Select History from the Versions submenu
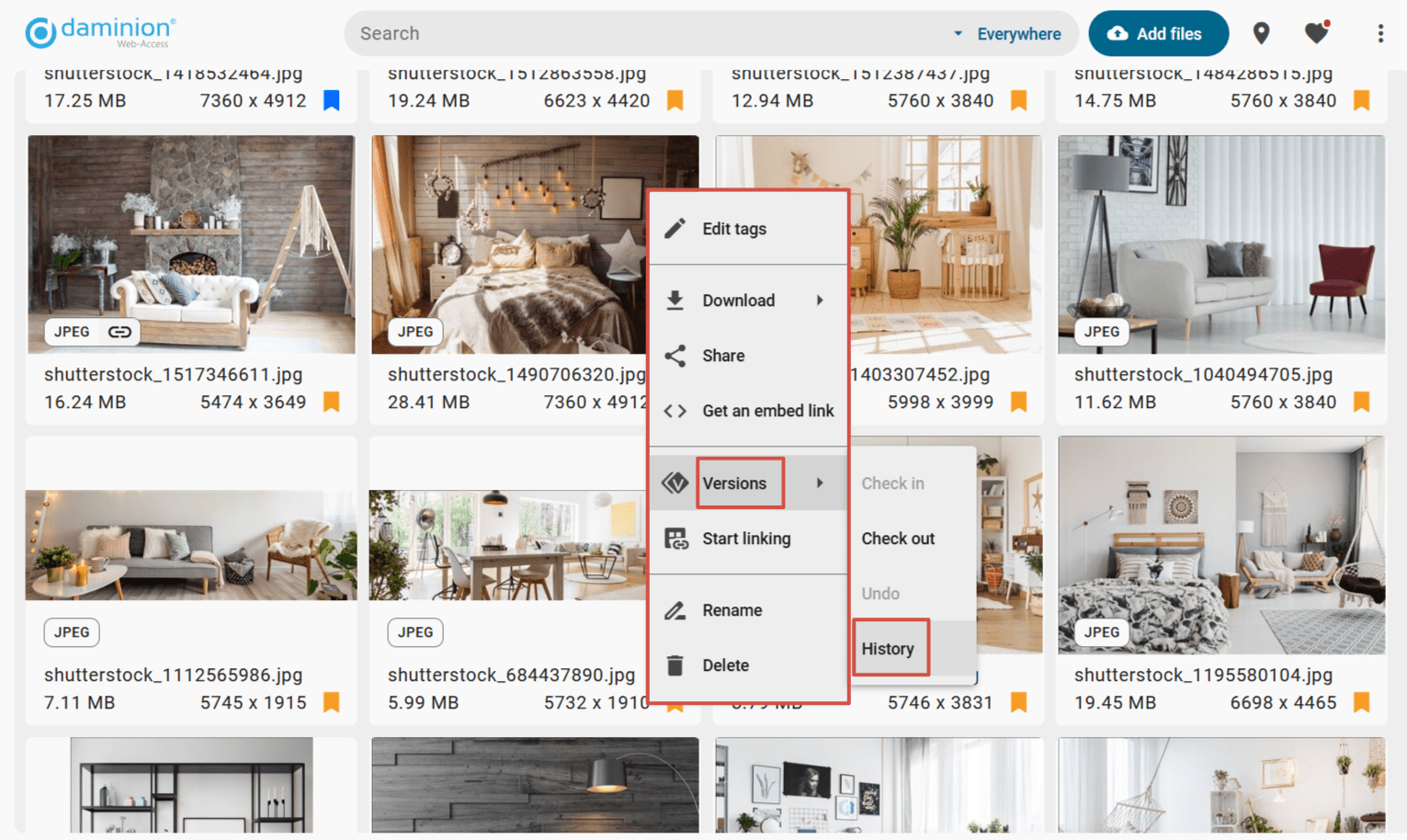Image resolution: width=1407 pixels, height=840 pixels. click(x=888, y=648)
